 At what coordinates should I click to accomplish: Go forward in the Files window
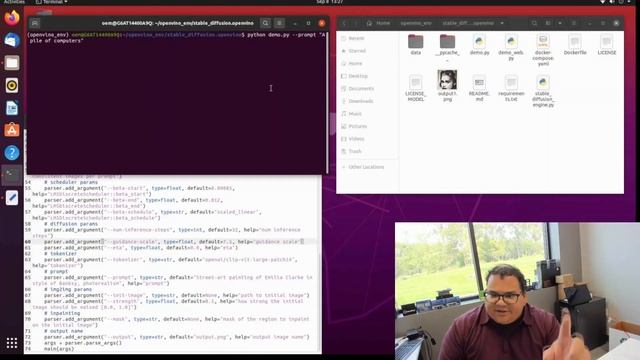click(x=356, y=23)
